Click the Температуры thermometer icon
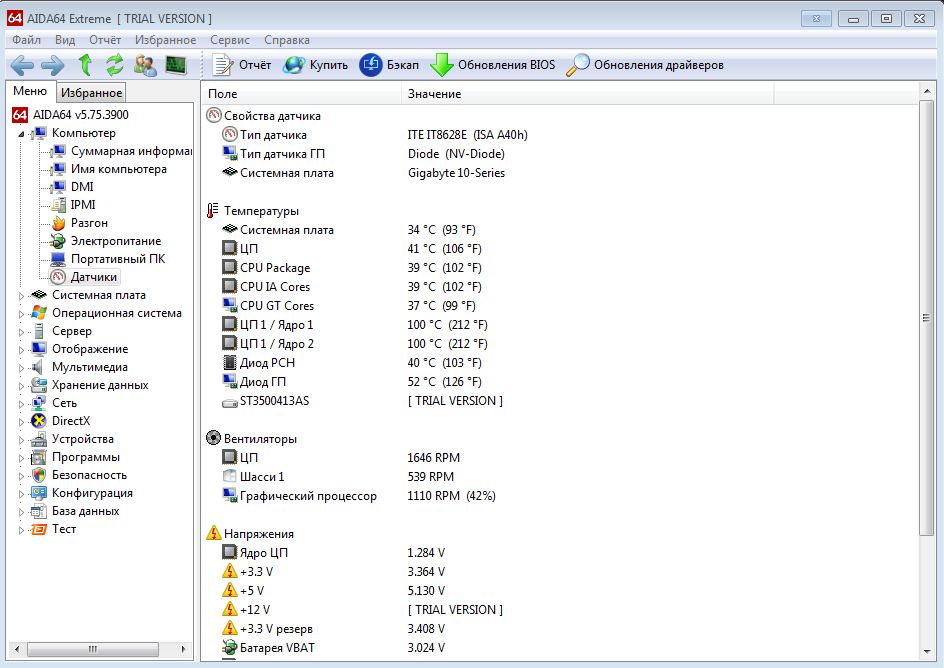The image size is (944, 668). [x=213, y=211]
